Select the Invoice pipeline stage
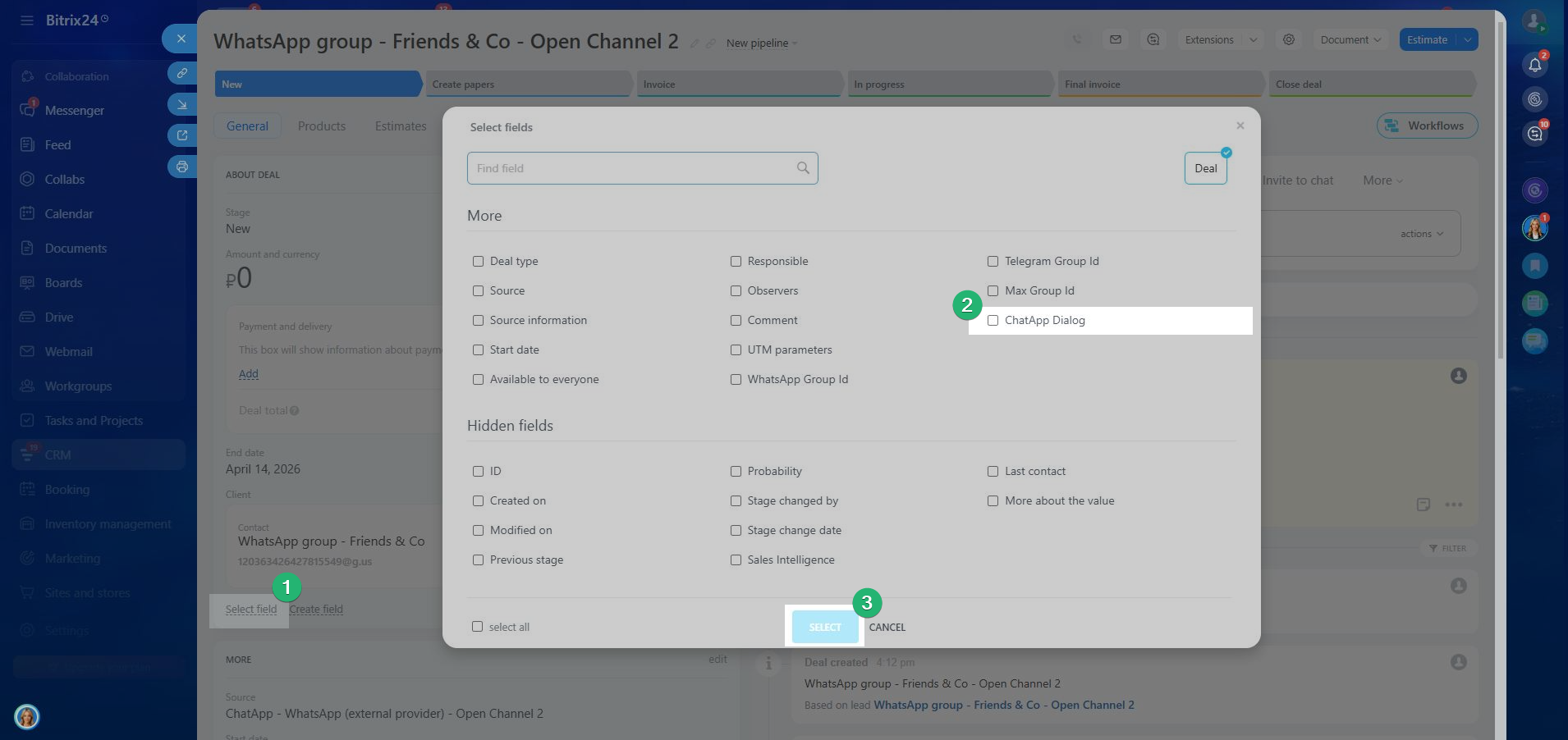The image size is (1568, 740). click(x=739, y=85)
